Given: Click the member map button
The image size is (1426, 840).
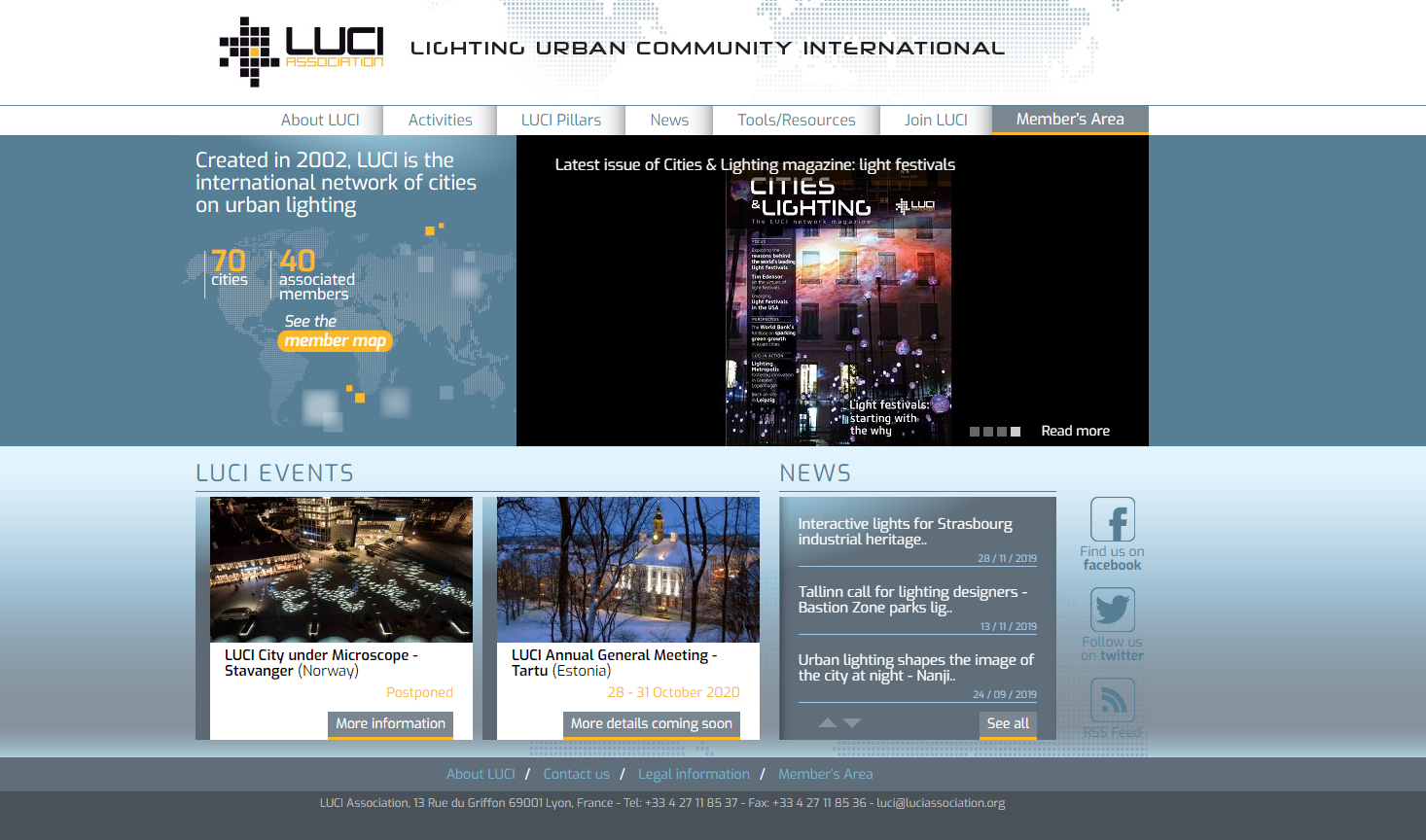Looking at the screenshot, I should coord(335,341).
